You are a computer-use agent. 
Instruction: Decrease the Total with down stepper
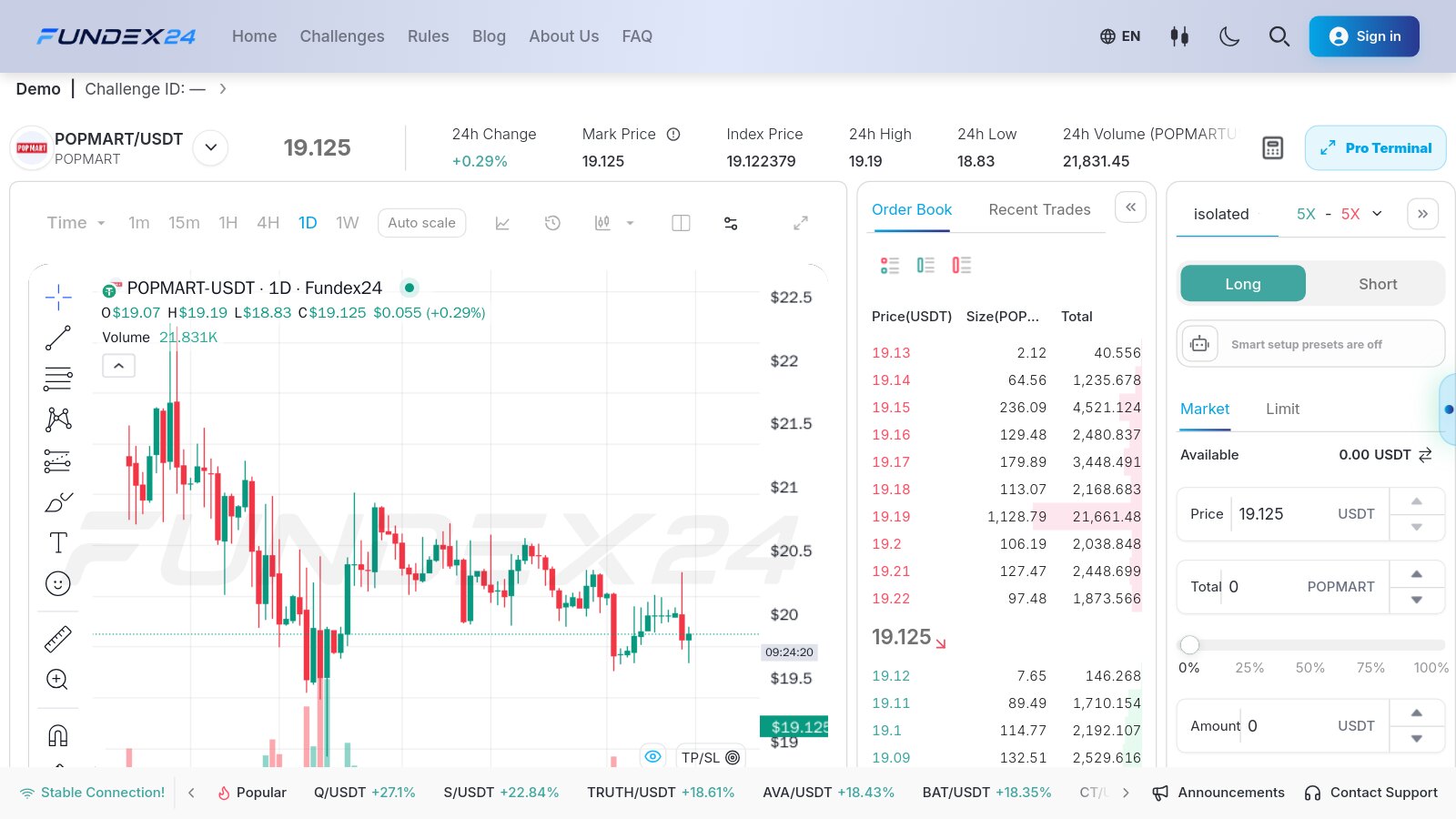[1417, 600]
